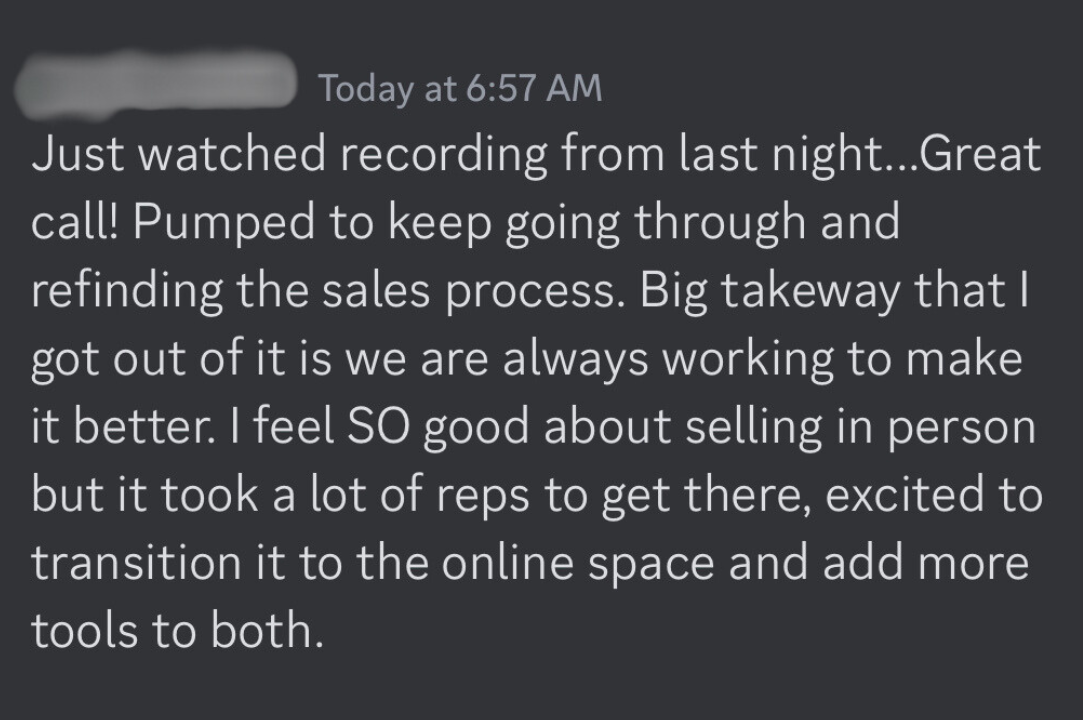Click the word 'both.' ending the message

(x=267, y=631)
